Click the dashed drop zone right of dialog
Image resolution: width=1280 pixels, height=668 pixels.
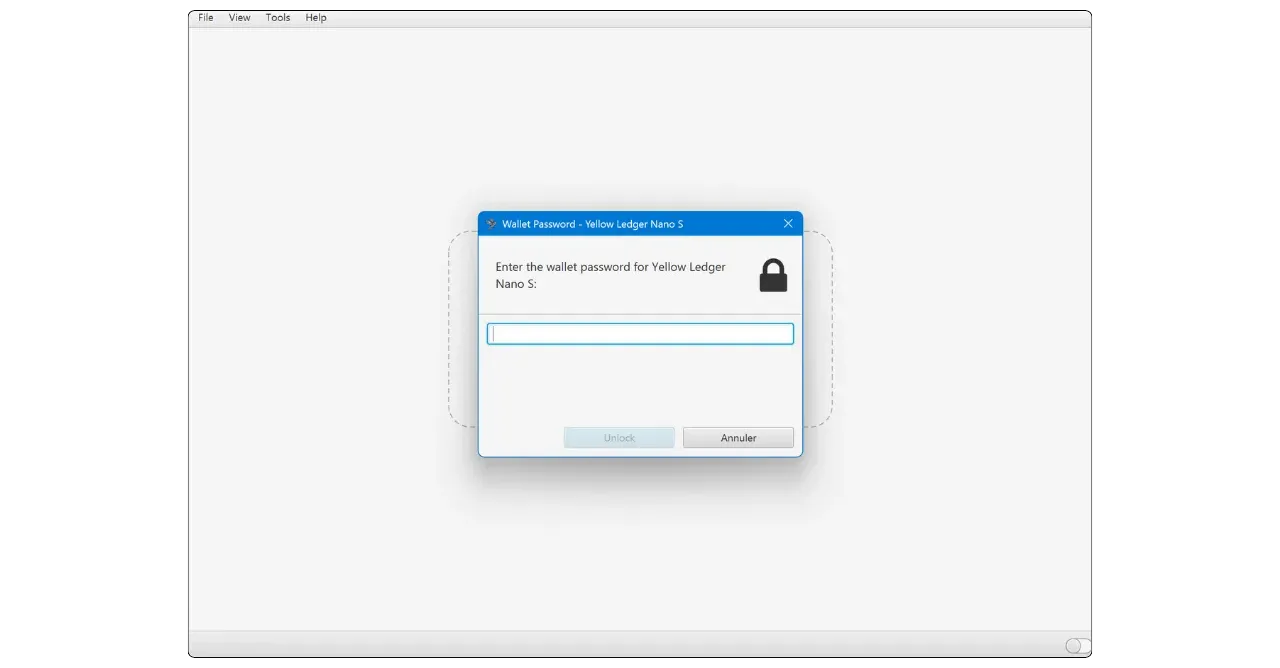817,330
